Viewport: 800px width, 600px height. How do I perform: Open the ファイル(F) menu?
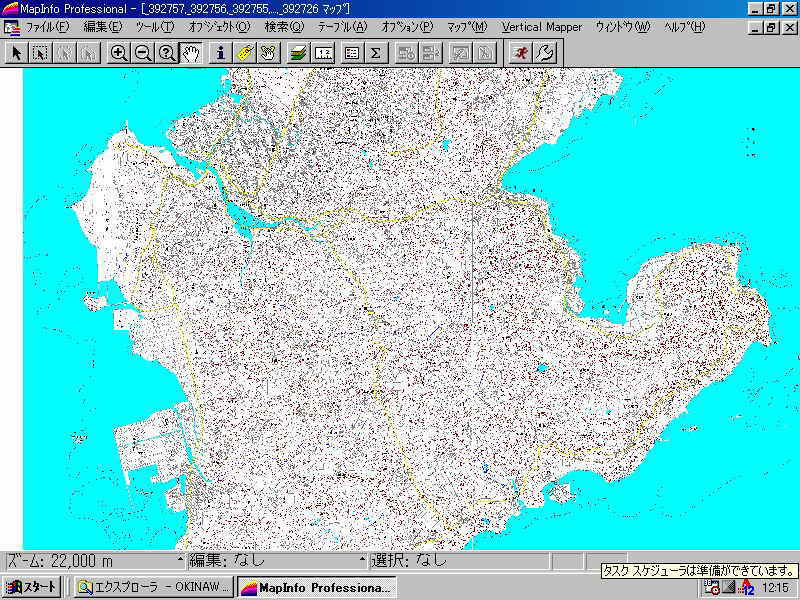[47, 27]
